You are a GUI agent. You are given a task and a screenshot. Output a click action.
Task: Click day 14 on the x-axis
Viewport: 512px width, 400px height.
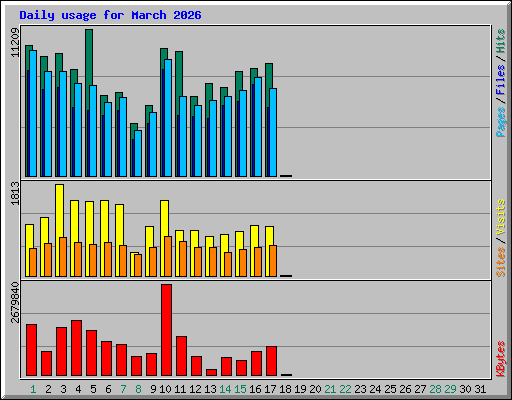225,389
